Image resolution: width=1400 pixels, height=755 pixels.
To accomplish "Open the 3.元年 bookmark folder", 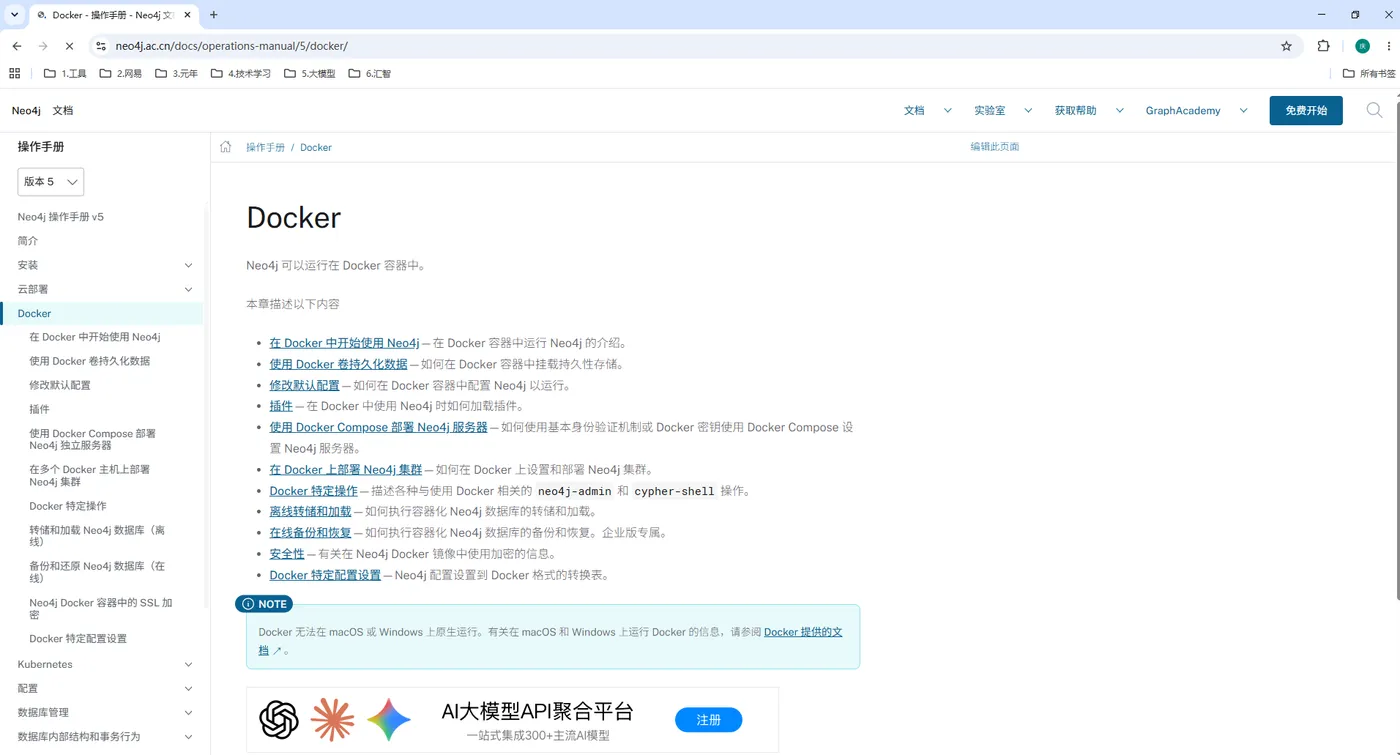I will coord(176,73).
